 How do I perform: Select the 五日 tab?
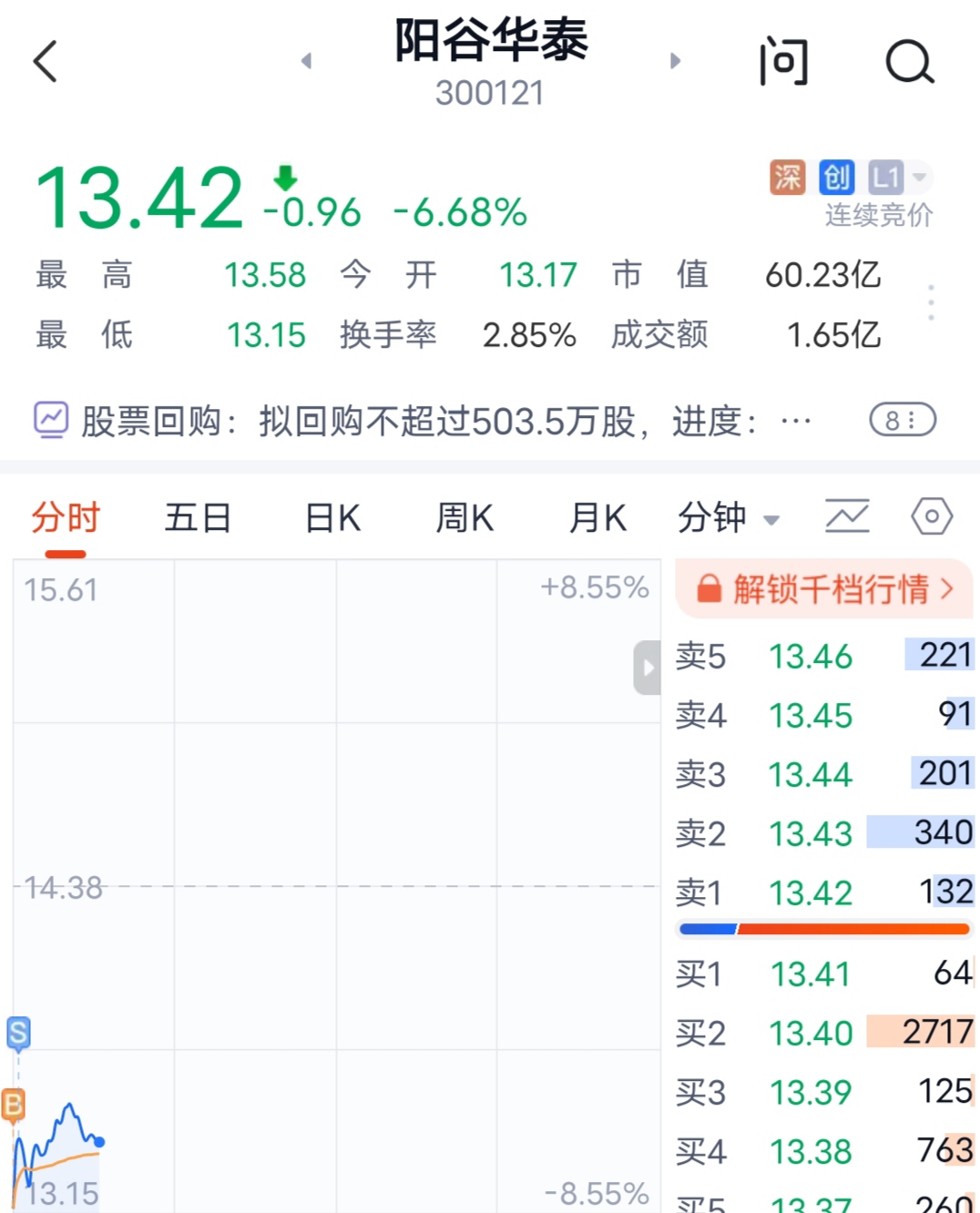tap(198, 518)
